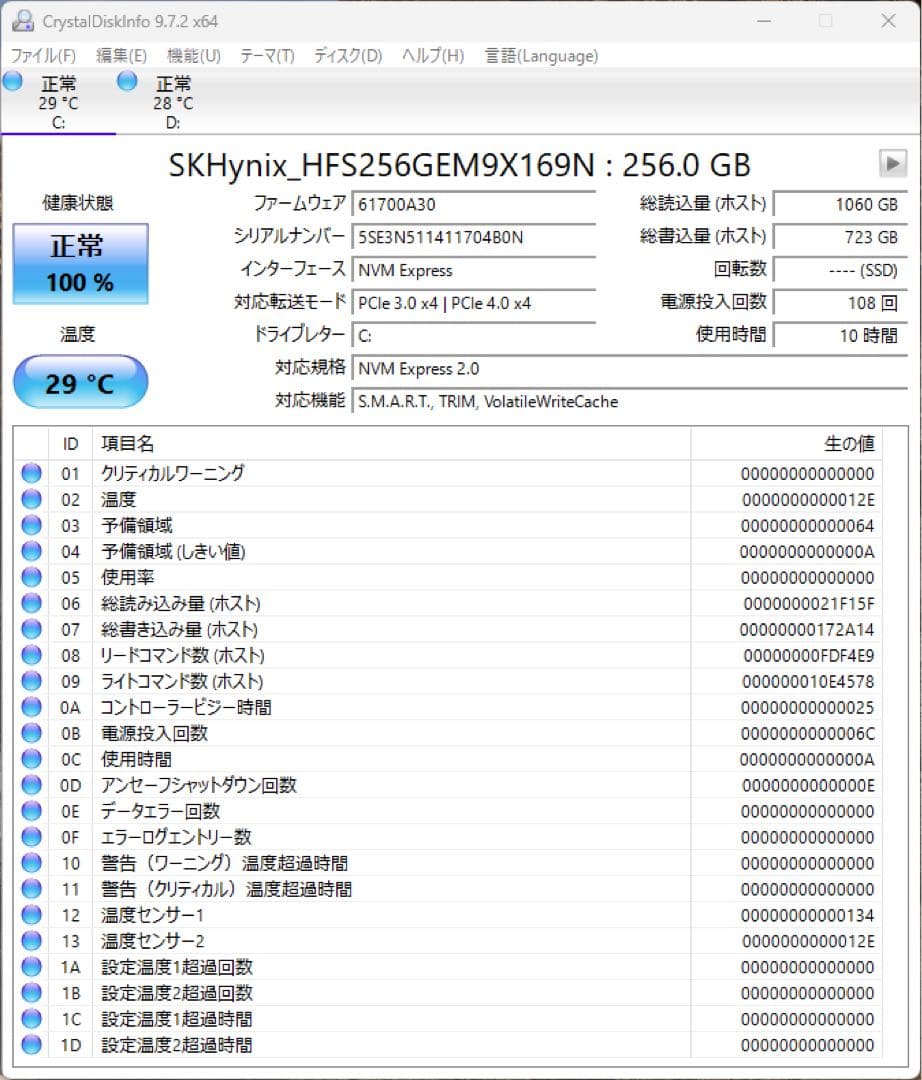Click the CrystalDiskInfo title bar app icon
The image size is (922, 1080).
[x=22, y=20]
